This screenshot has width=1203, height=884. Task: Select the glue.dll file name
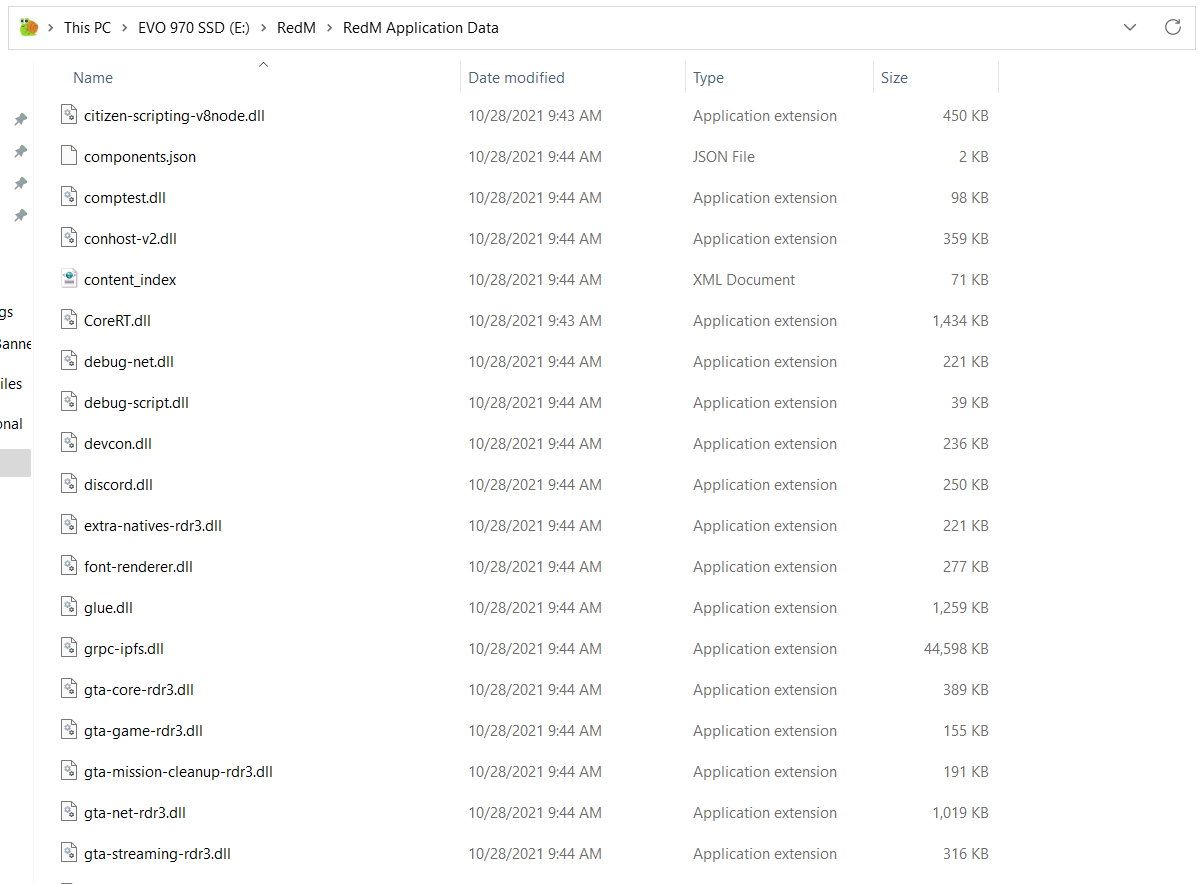(x=108, y=607)
